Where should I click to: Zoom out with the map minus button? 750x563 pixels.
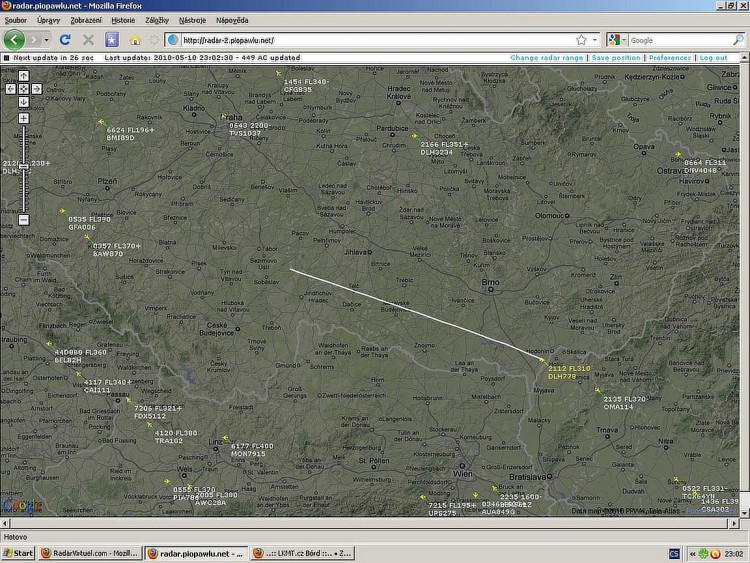click(x=23, y=220)
